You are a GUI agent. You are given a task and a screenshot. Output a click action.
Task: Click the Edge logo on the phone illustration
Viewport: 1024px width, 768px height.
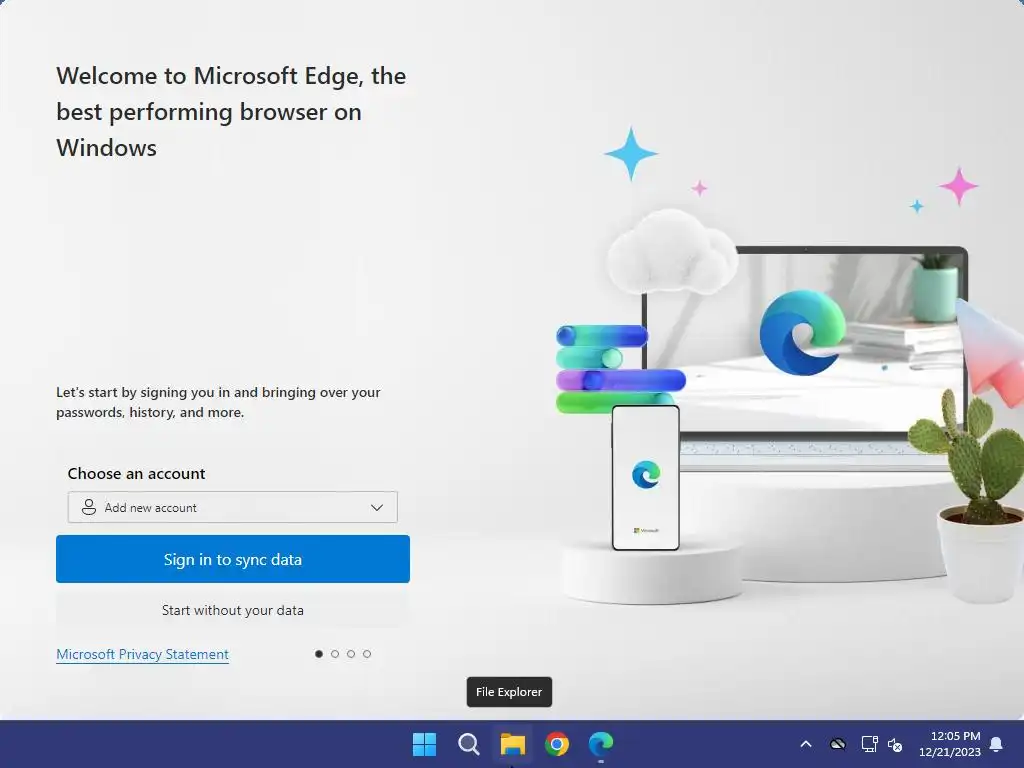(x=646, y=475)
